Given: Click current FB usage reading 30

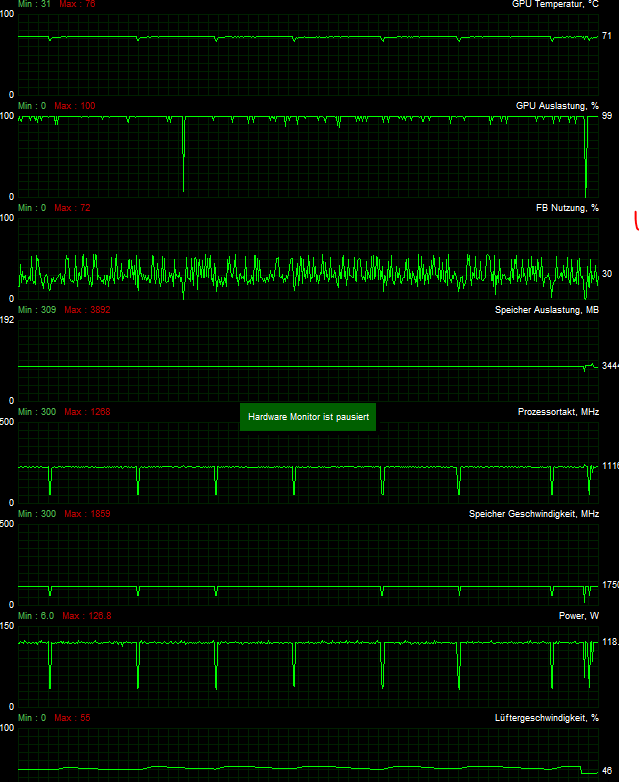Looking at the screenshot, I should tap(607, 274).
